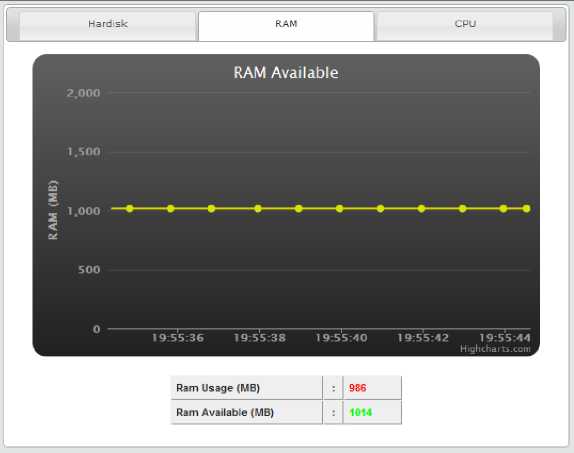Image resolution: width=574 pixels, height=453 pixels.
Task: Click the 2,000 y-axis label
Action: (83, 93)
